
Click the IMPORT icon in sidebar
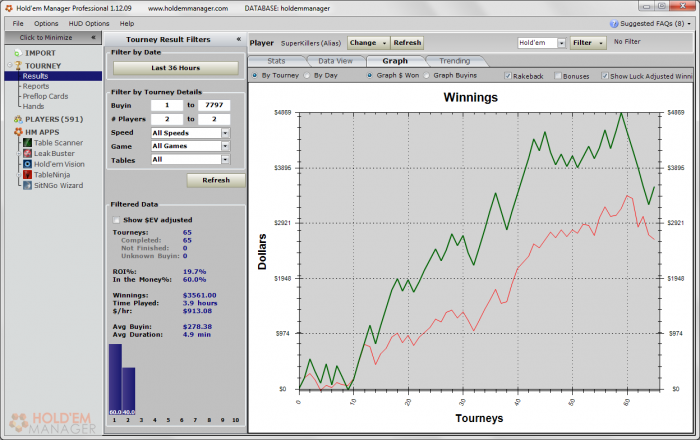[18, 53]
